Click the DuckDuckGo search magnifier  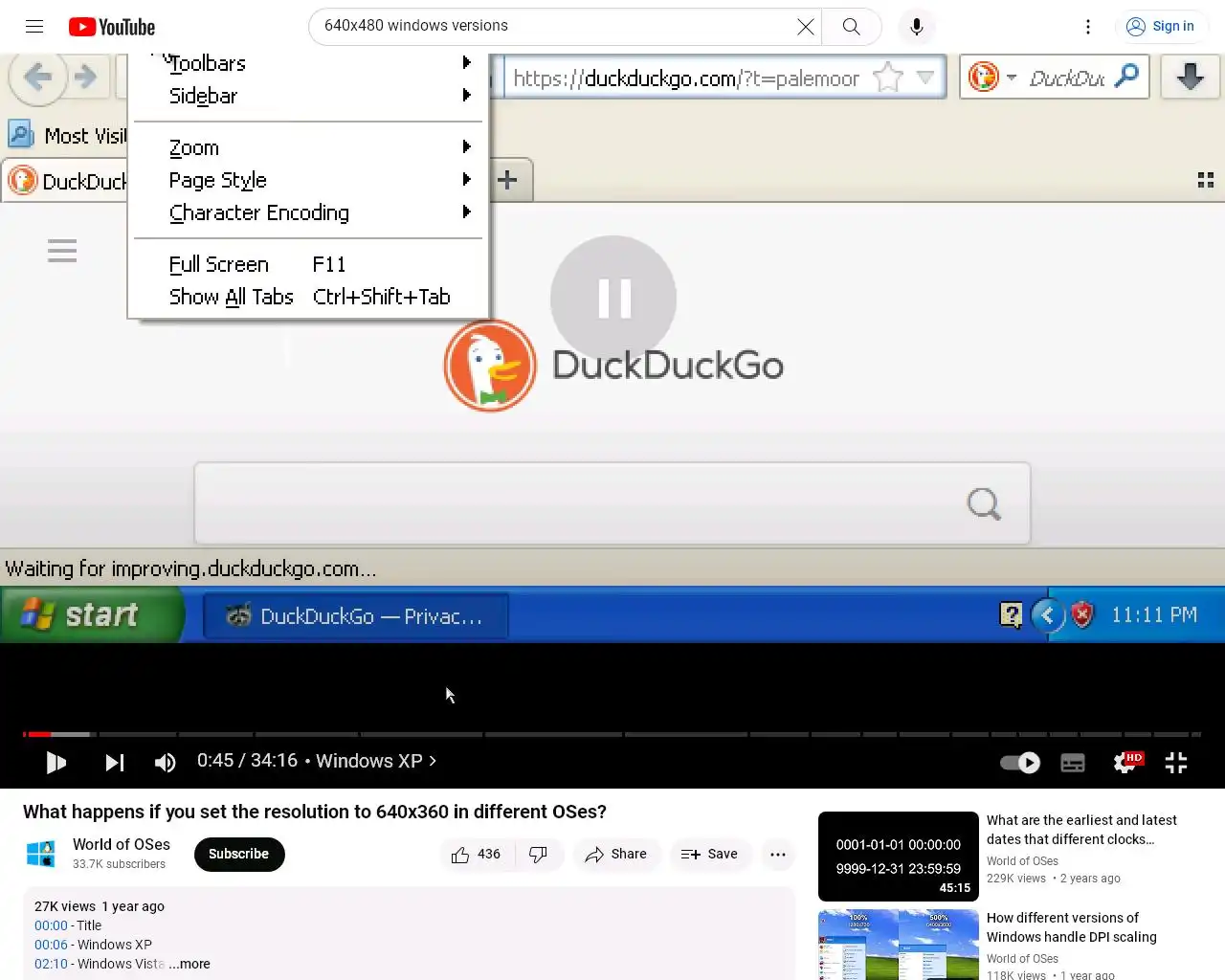(x=984, y=503)
